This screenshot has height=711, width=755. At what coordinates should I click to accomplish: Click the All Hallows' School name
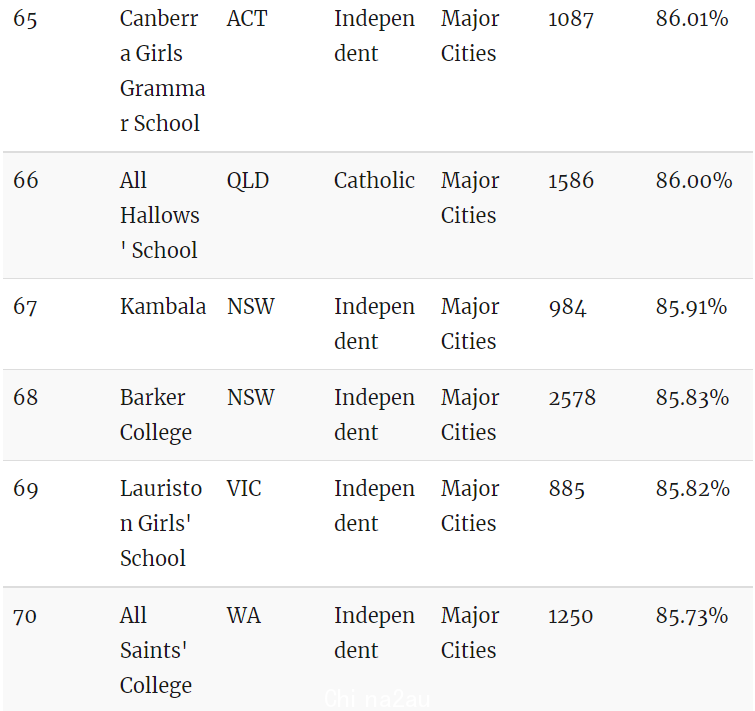tap(159, 215)
